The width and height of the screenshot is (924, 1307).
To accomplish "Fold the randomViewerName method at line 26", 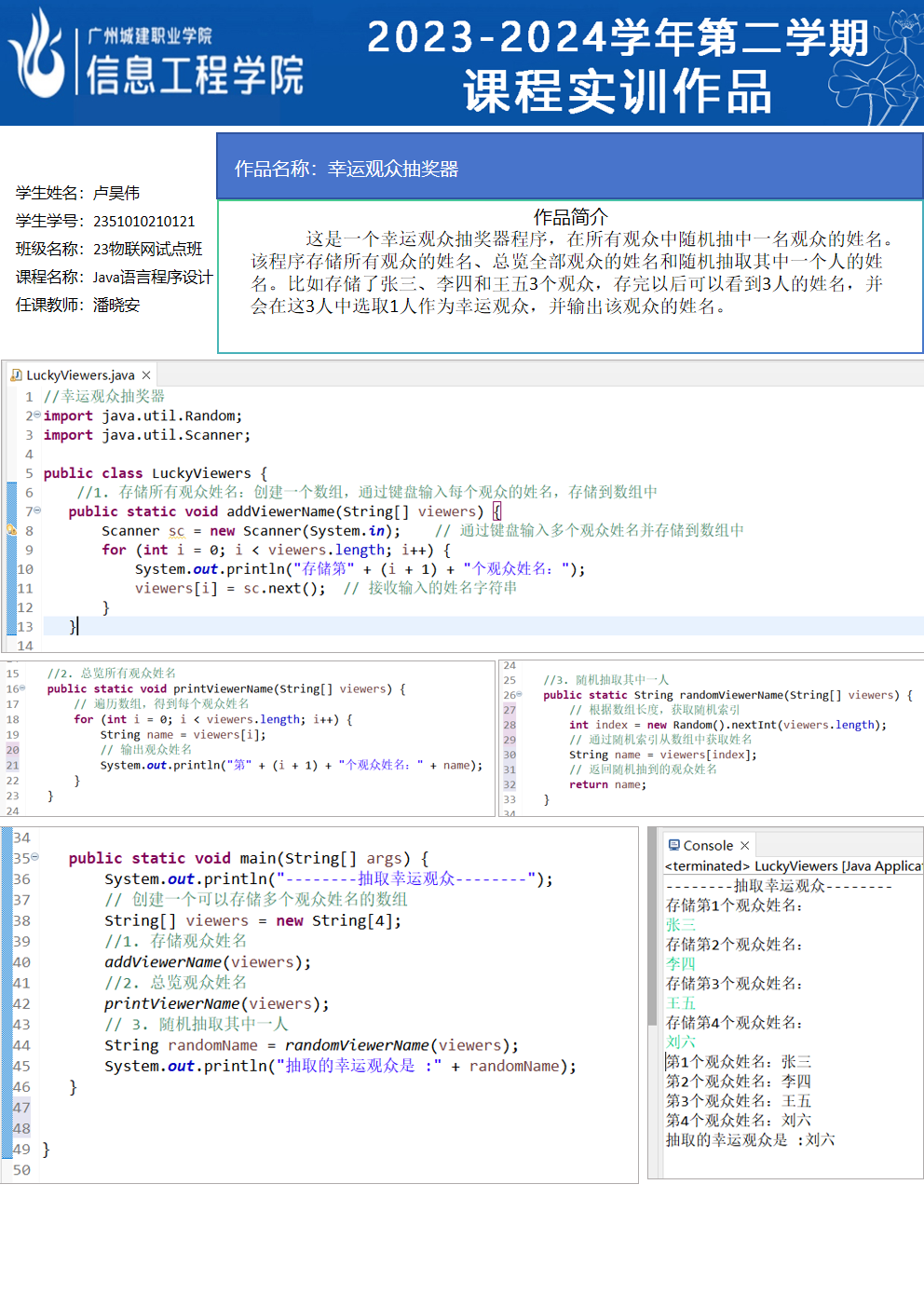I will point(519,695).
